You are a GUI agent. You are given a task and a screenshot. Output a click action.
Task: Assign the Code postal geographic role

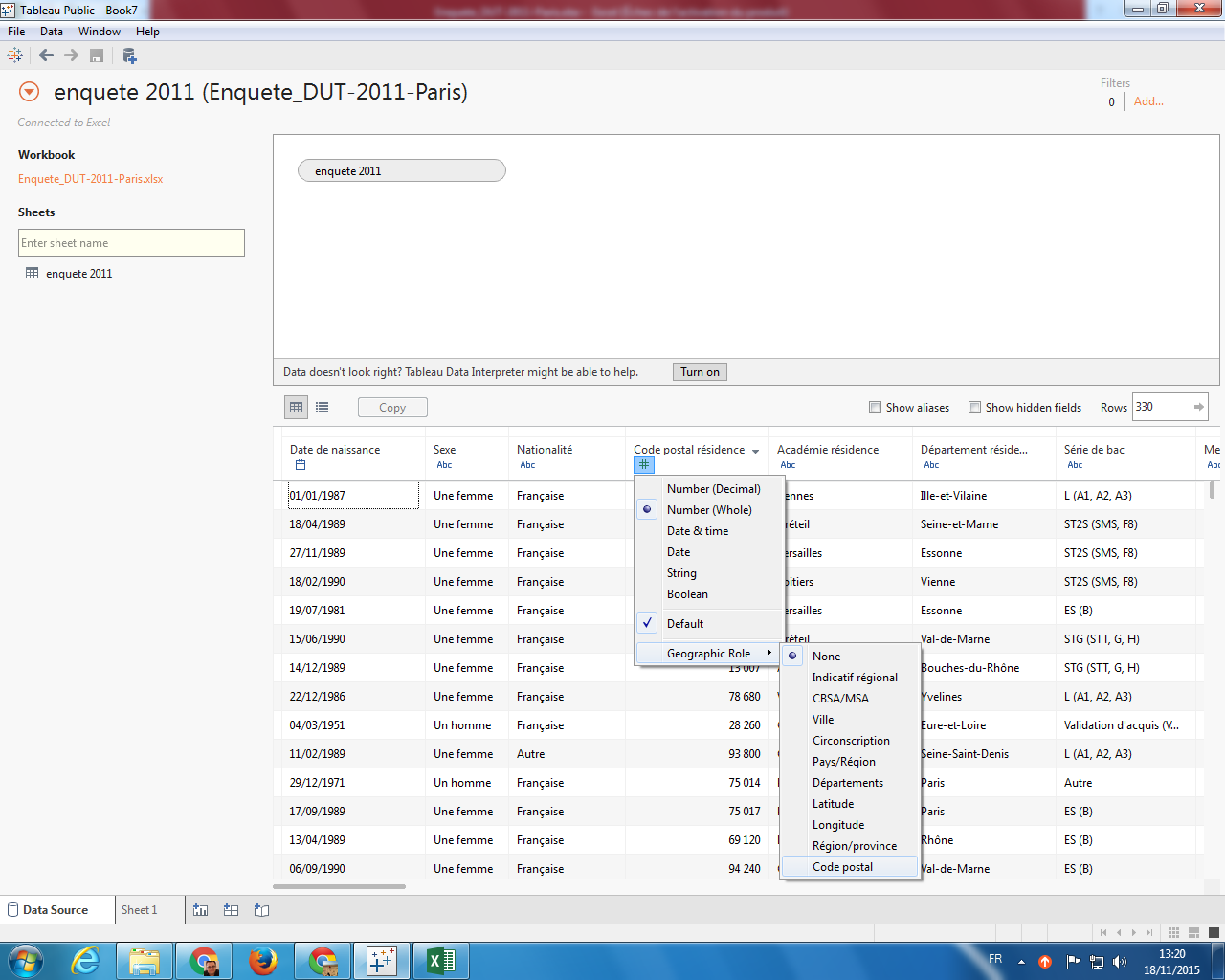pos(851,867)
